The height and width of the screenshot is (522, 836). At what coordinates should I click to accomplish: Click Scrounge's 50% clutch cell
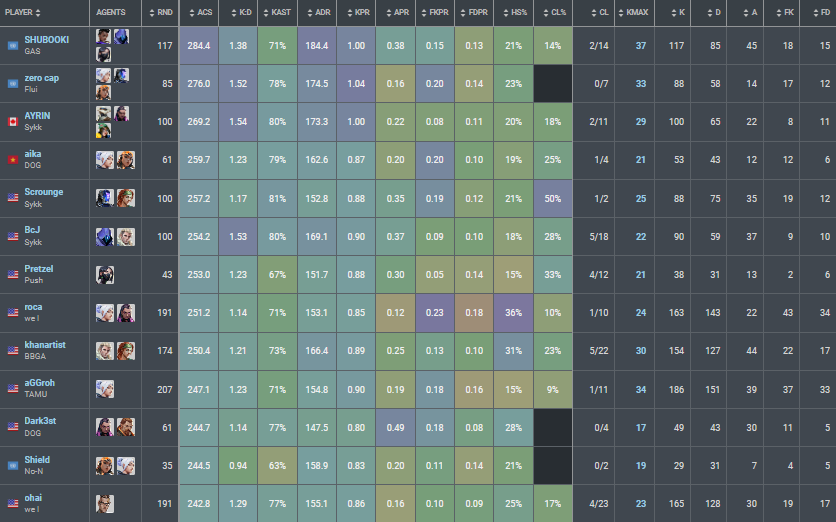553,198
